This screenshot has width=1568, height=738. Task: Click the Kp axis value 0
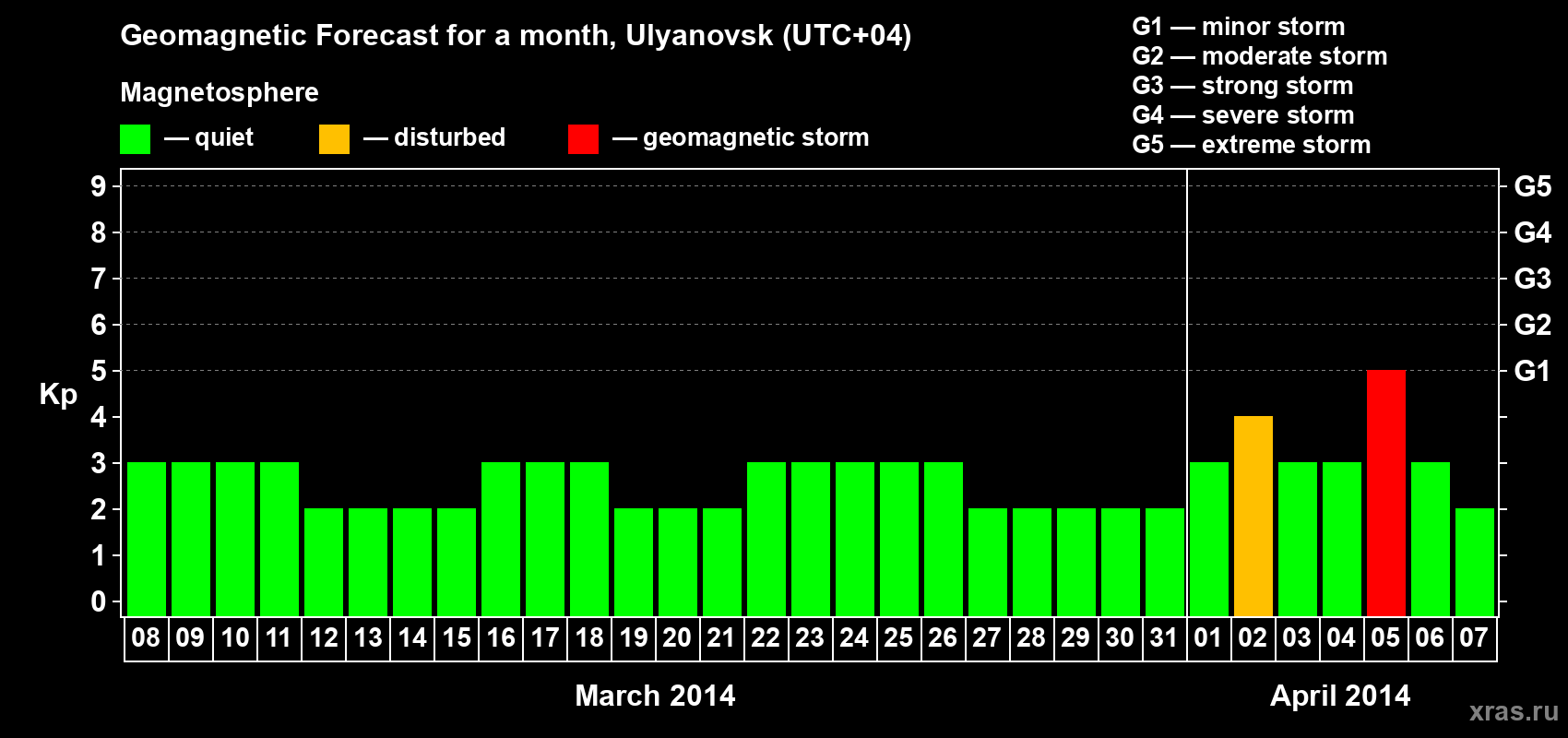pyautogui.click(x=99, y=601)
